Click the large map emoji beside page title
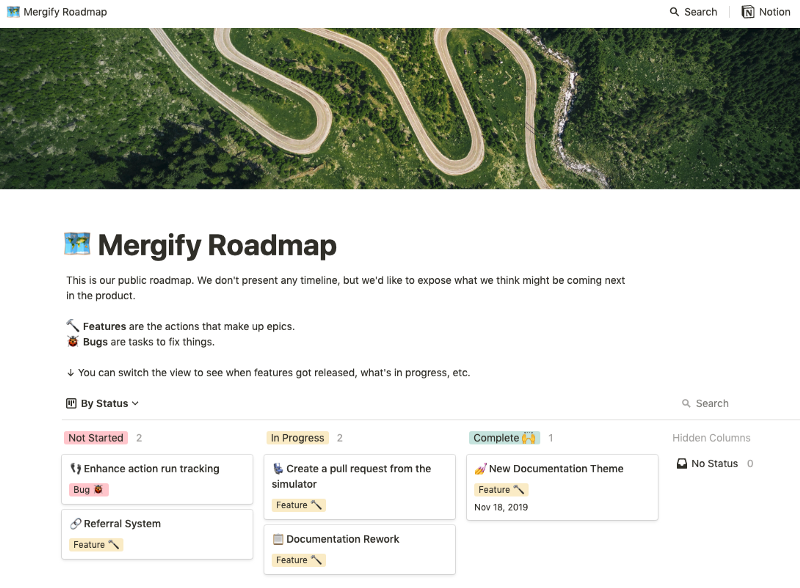 coord(77,243)
